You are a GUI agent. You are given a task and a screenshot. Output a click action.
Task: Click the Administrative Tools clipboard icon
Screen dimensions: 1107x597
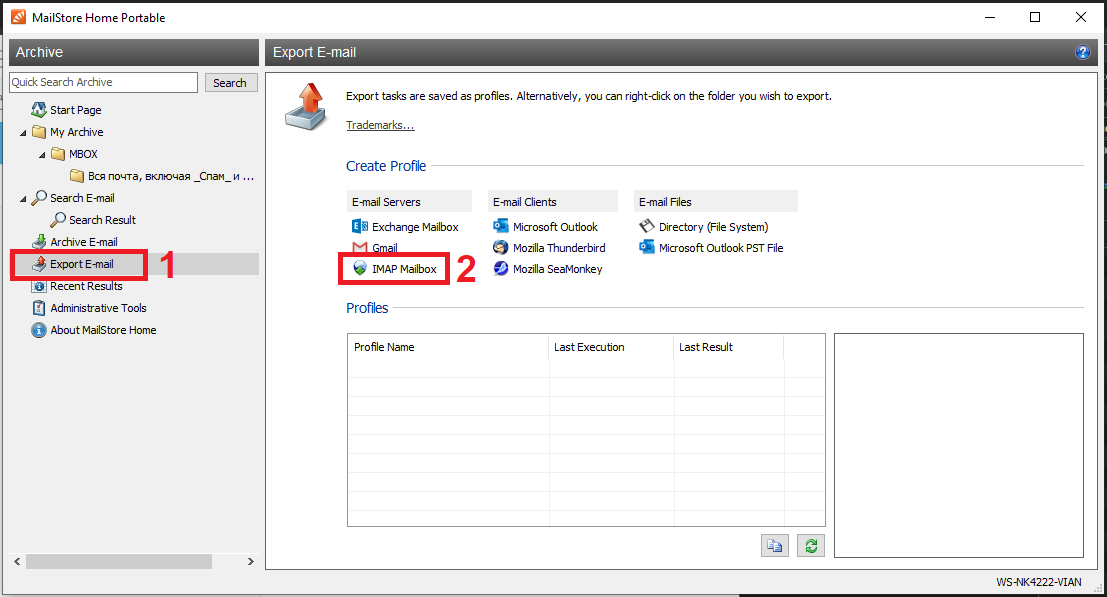coord(39,308)
